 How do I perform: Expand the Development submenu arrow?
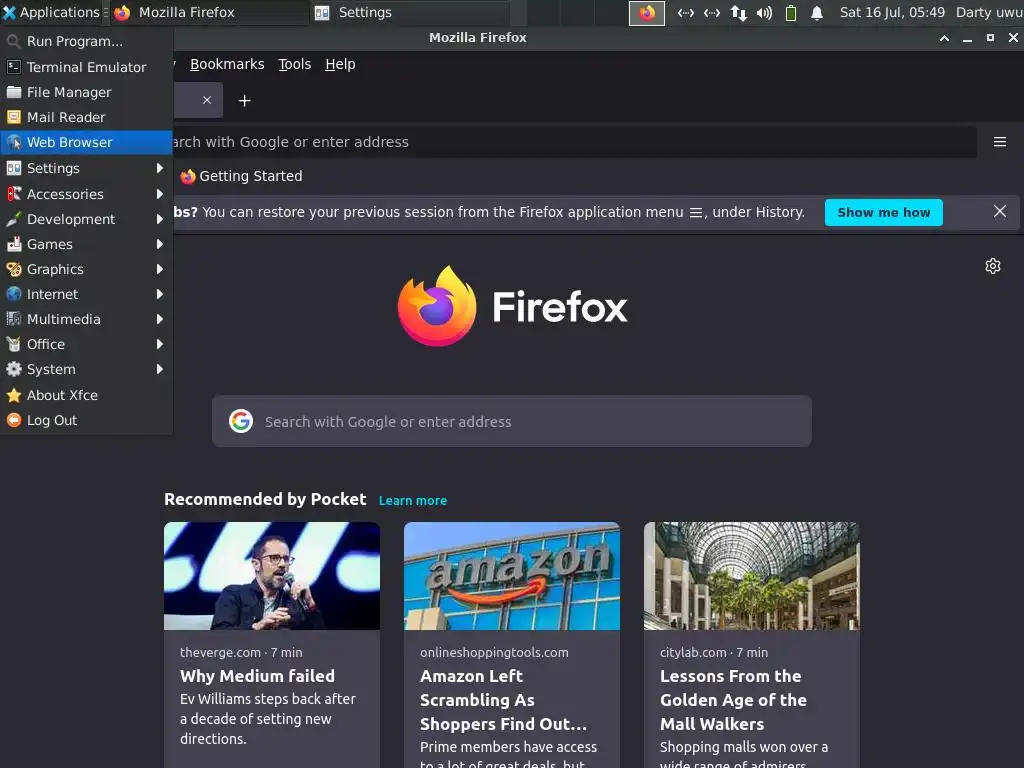click(x=159, y=219)
